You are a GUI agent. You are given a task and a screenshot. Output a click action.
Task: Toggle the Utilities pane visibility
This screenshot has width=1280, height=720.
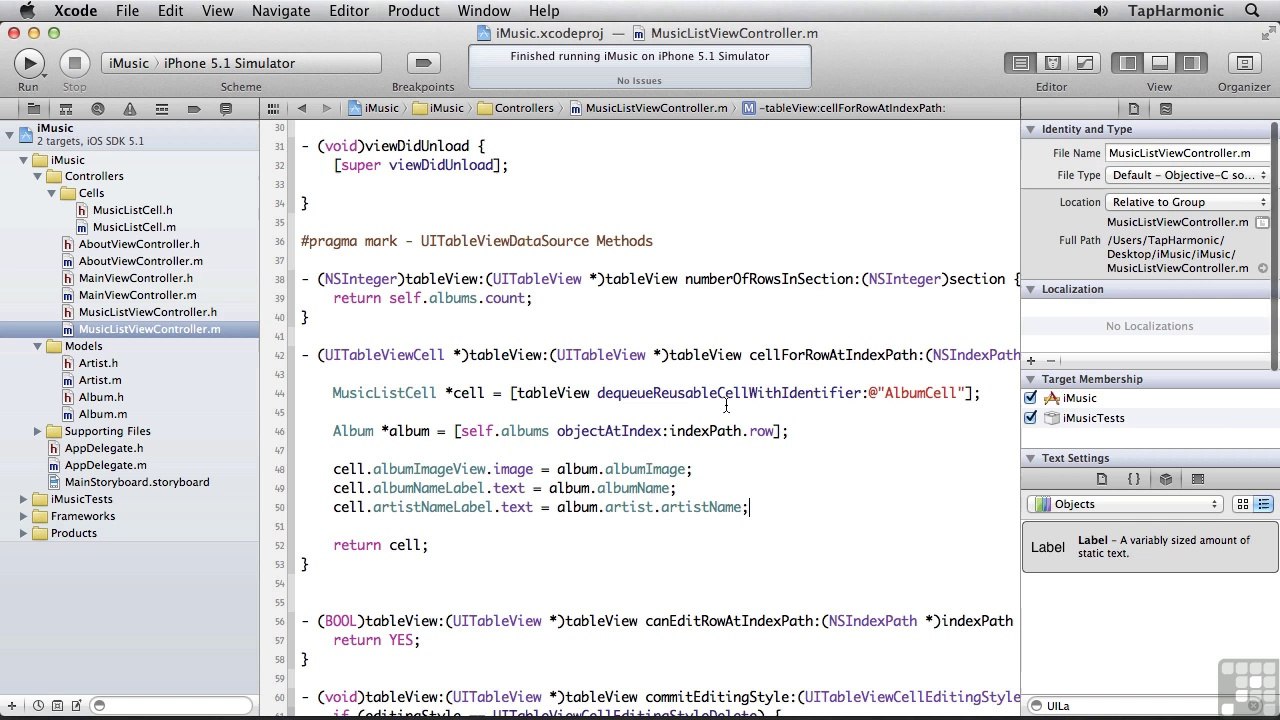pos(1191,63)
